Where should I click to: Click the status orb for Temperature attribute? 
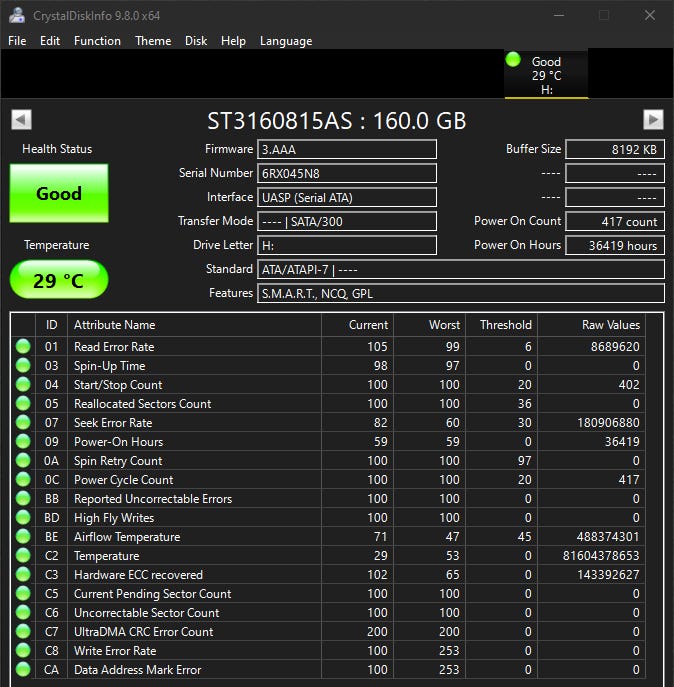tap(23, 556)
